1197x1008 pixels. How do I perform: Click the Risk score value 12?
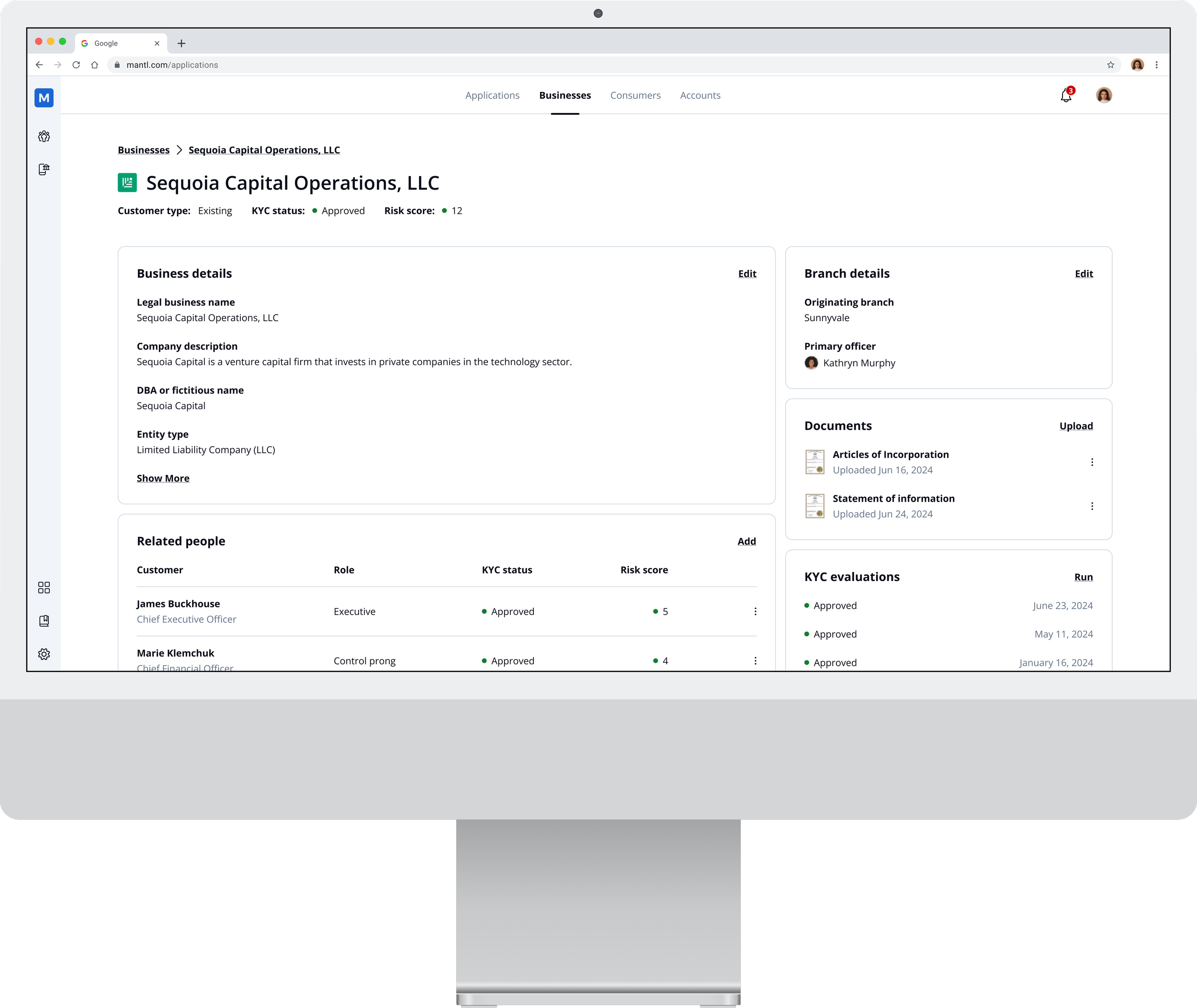(457, 211)
